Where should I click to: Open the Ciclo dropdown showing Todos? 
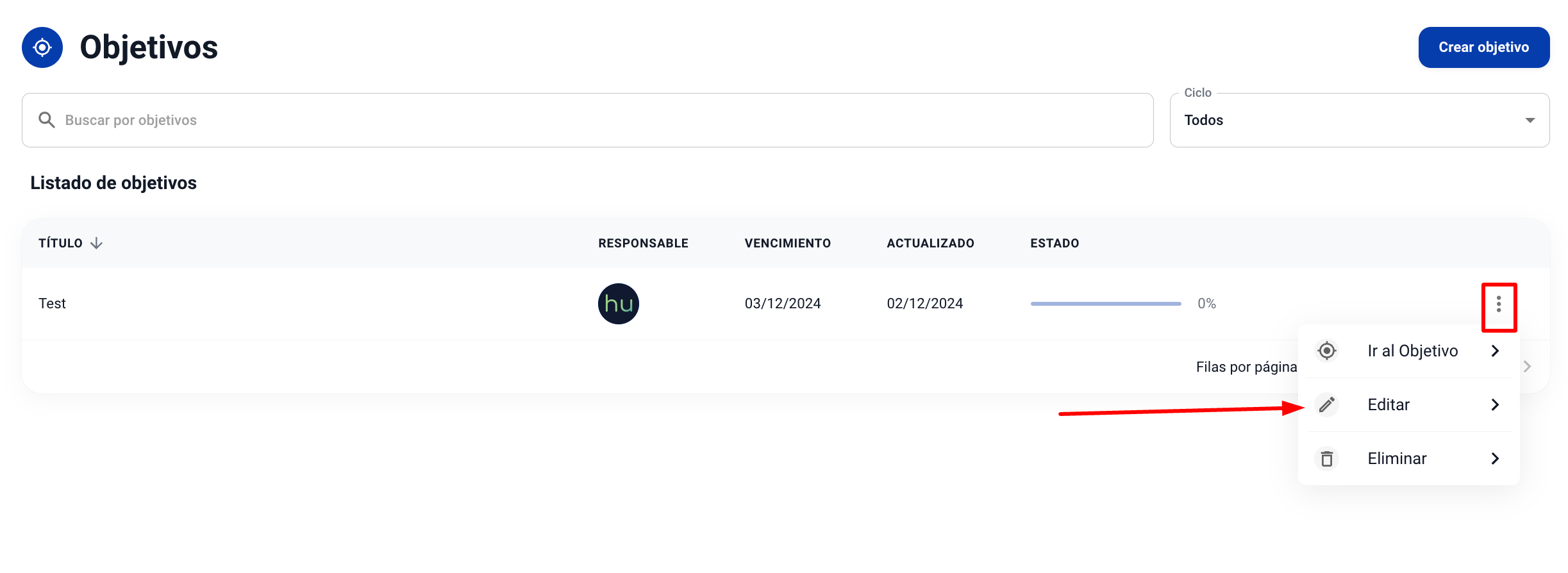[1358, 120]
